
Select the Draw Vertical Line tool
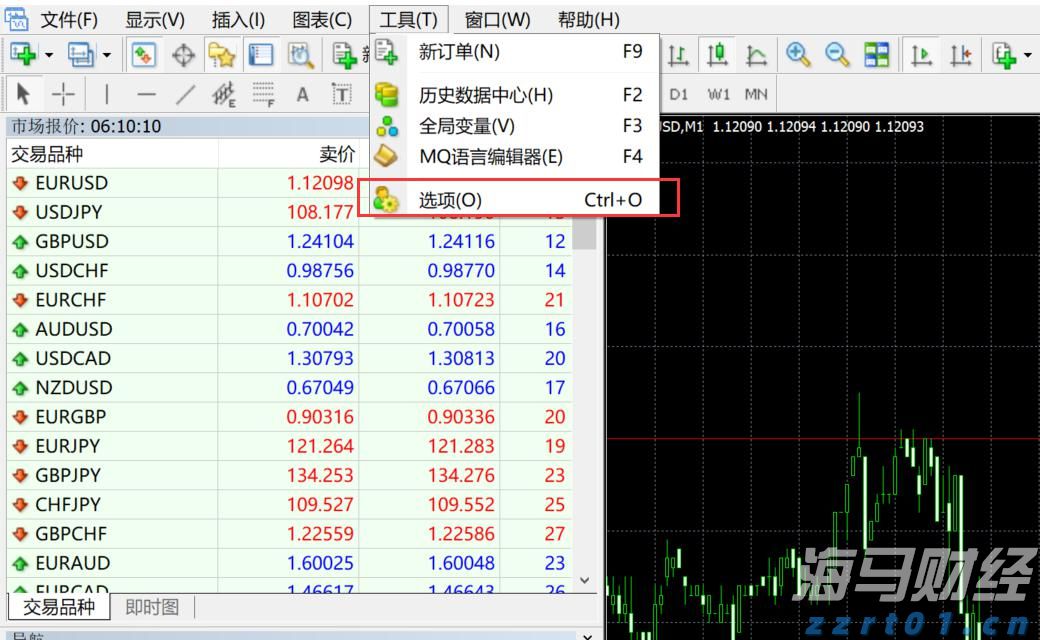click(x=107, y=93)
